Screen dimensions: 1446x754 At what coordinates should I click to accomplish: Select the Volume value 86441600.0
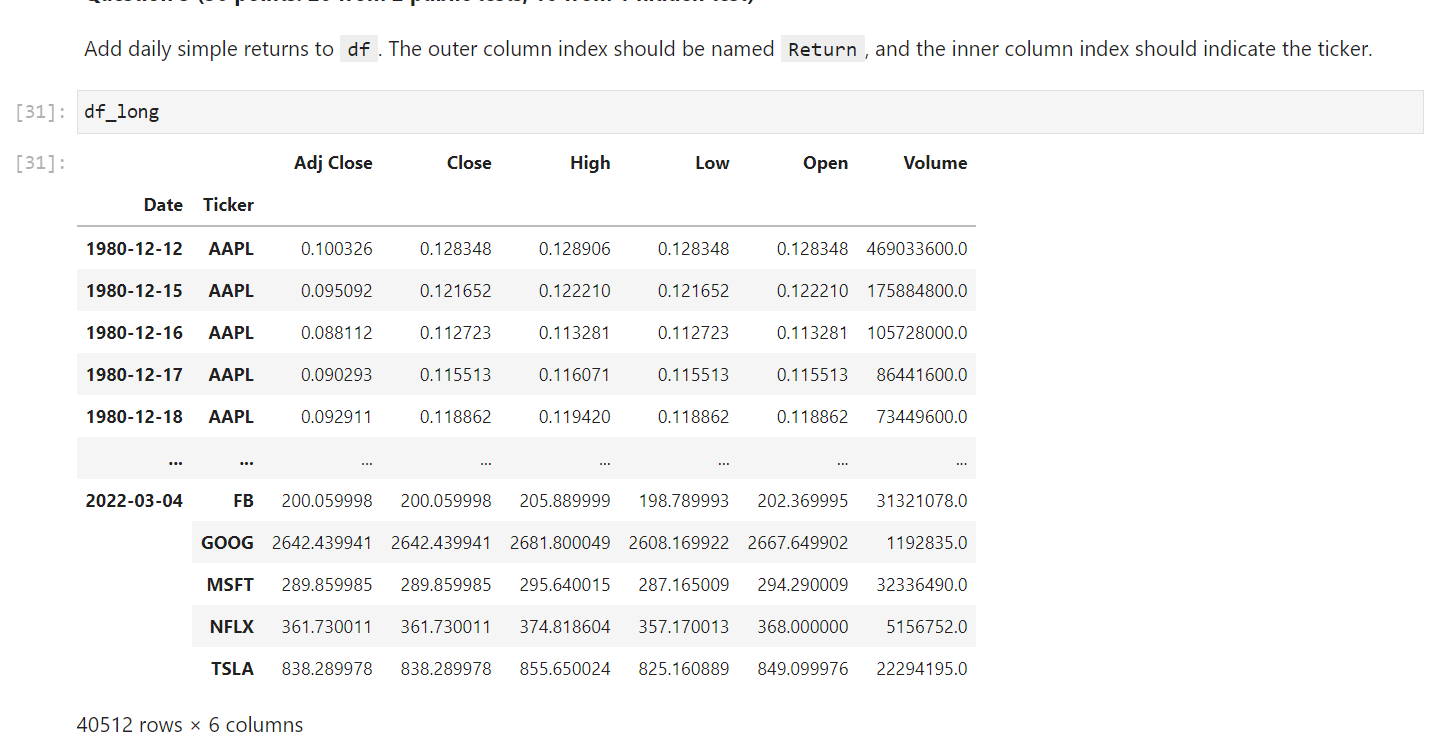tap(922, 375)
